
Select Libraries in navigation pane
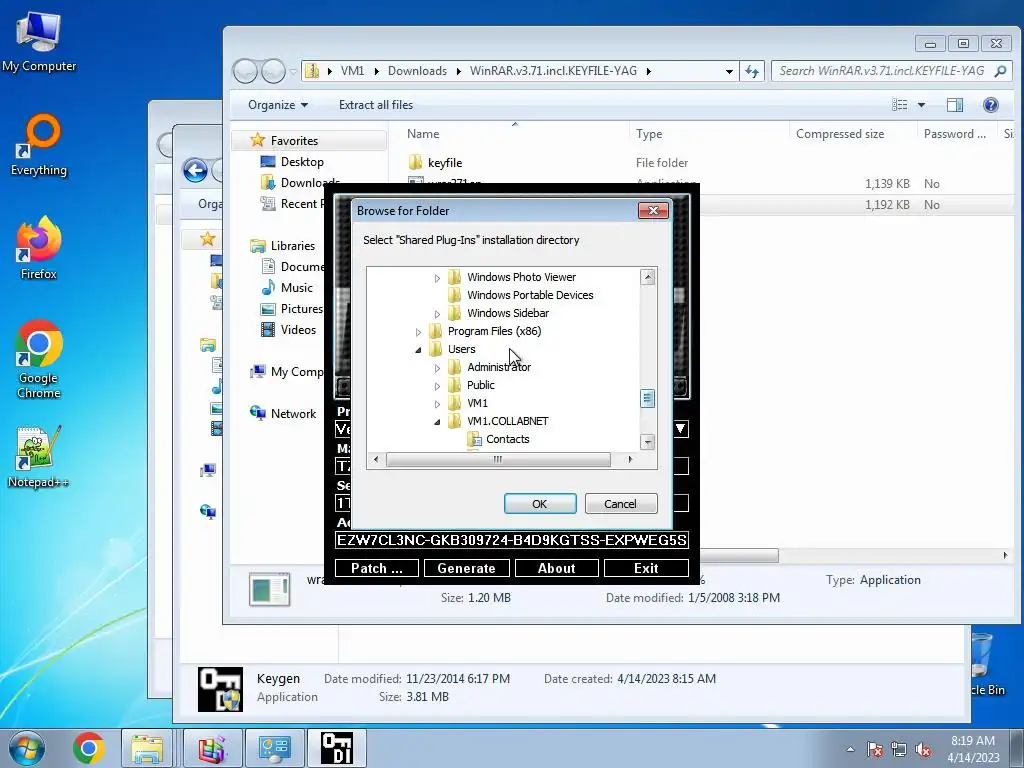pos(293,246)
